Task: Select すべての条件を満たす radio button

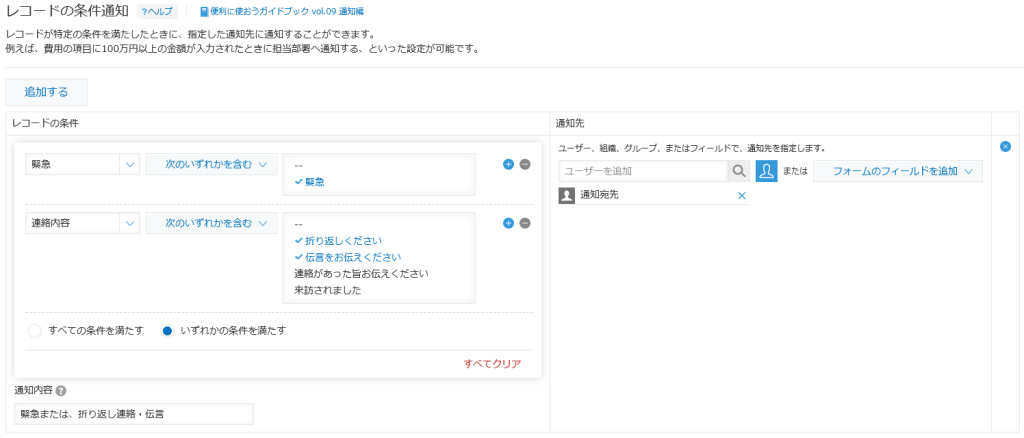Action: point(35,331)
